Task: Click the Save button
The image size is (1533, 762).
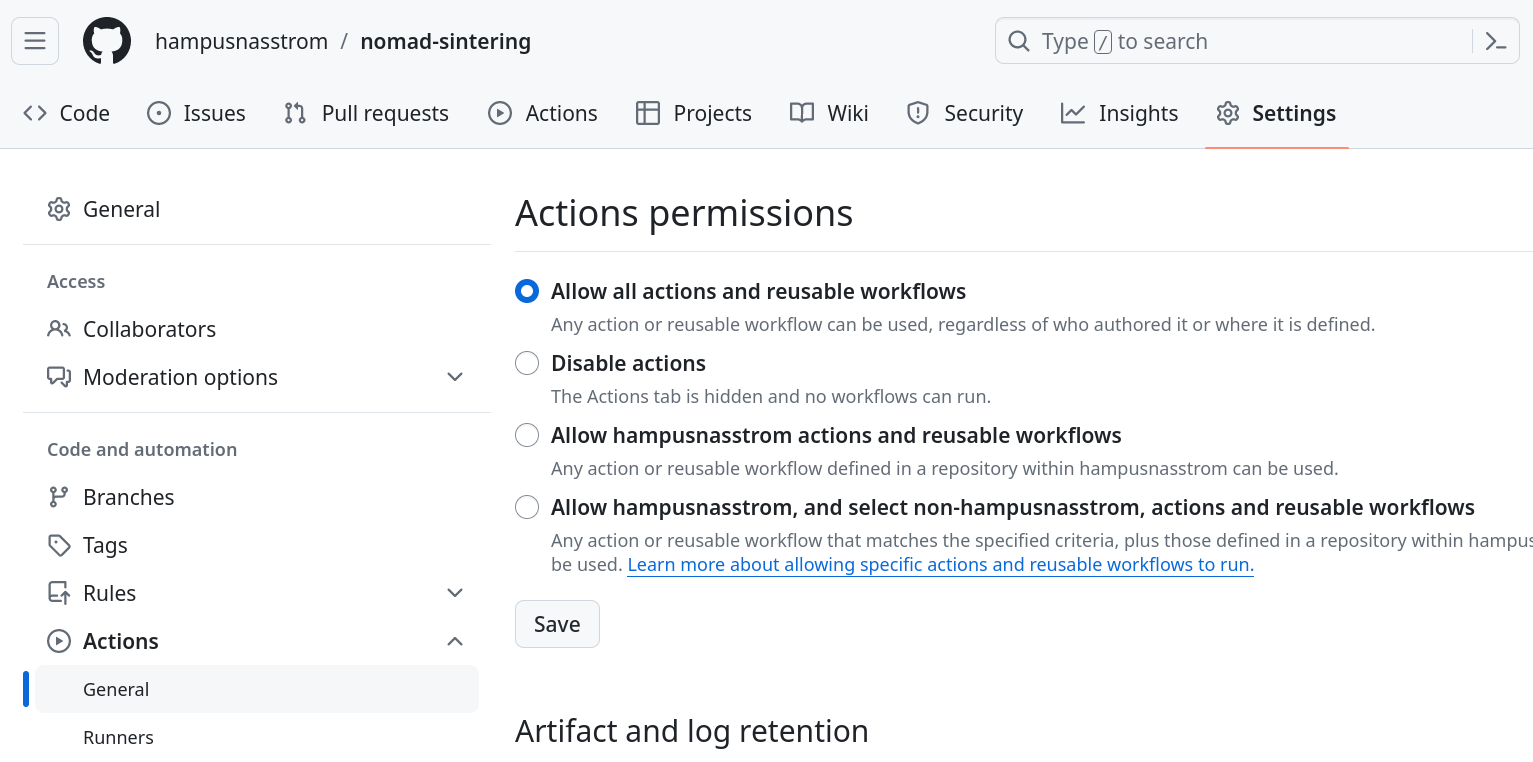Action: (557, 624)
